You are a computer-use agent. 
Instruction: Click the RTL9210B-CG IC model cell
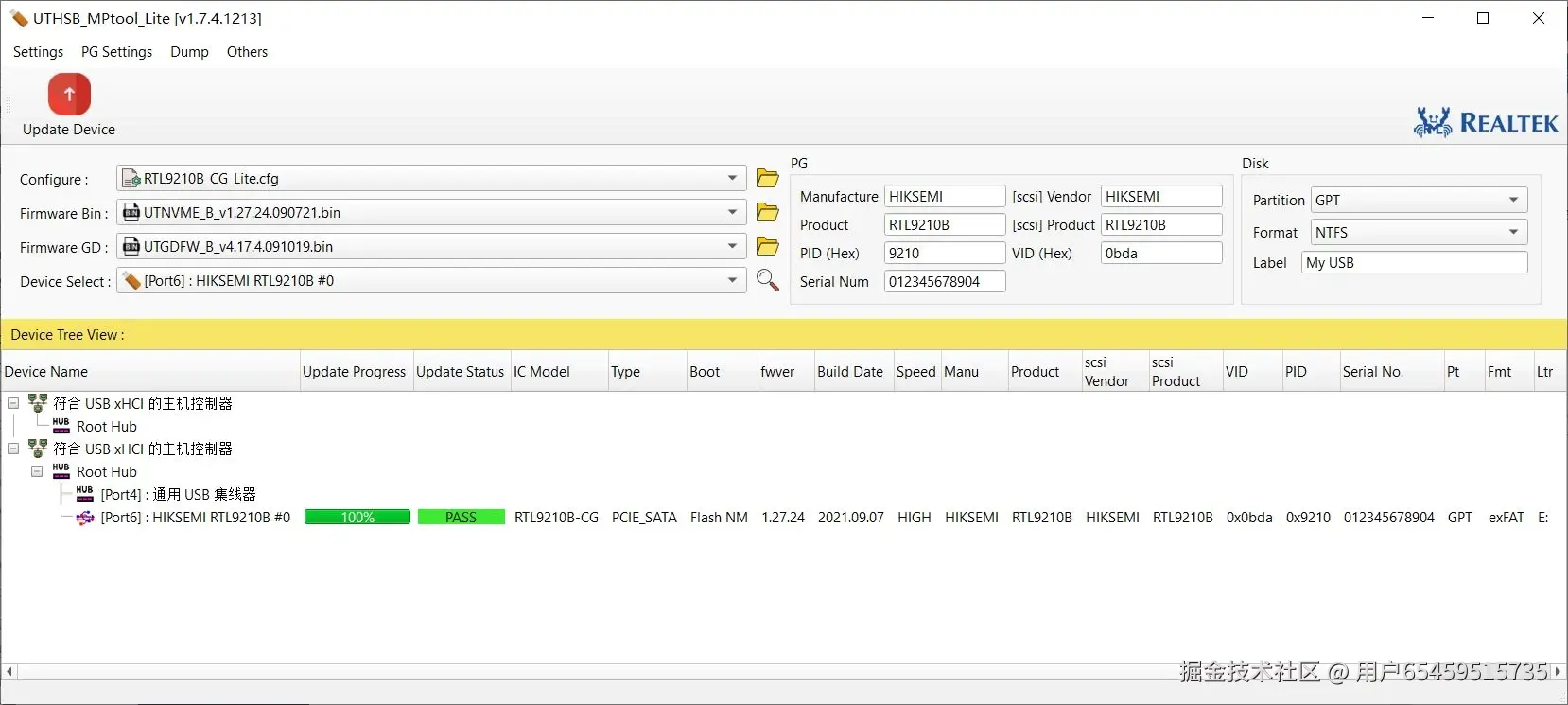coord(557,518)
